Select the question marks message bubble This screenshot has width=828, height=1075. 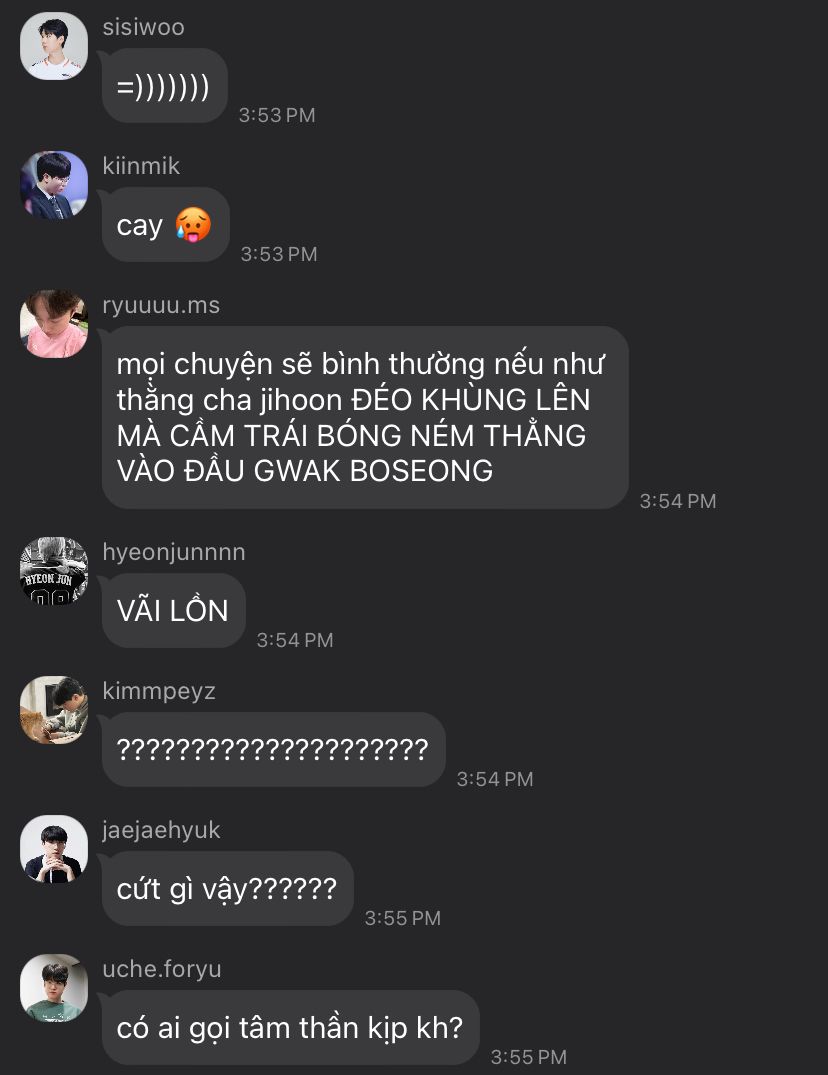273,749
